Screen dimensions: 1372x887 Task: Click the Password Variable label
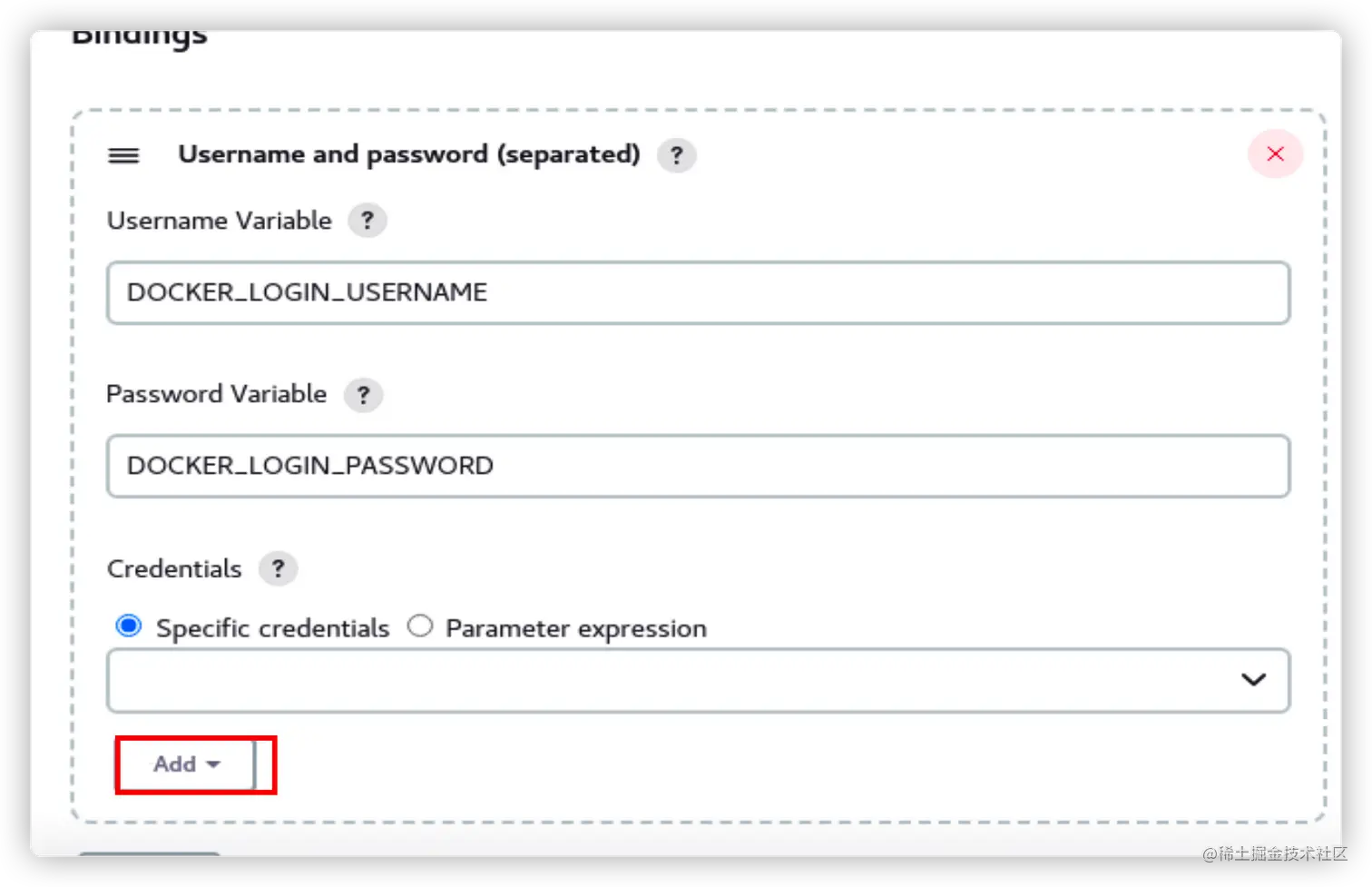(216, 394)
